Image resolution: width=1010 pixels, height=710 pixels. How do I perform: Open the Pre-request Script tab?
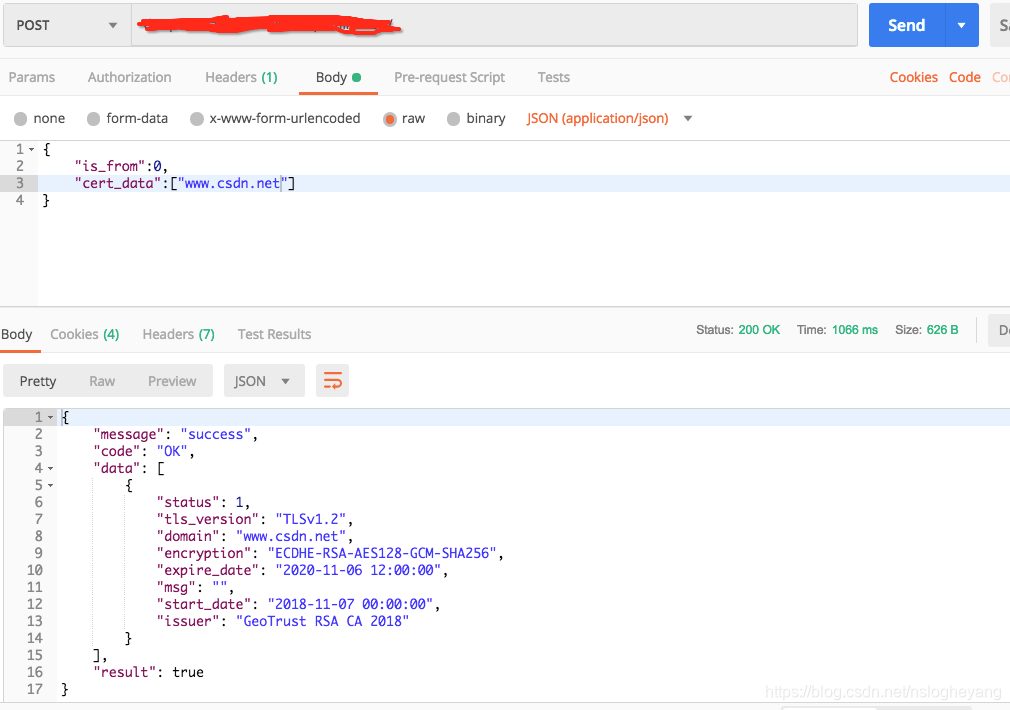coord(450,77)
